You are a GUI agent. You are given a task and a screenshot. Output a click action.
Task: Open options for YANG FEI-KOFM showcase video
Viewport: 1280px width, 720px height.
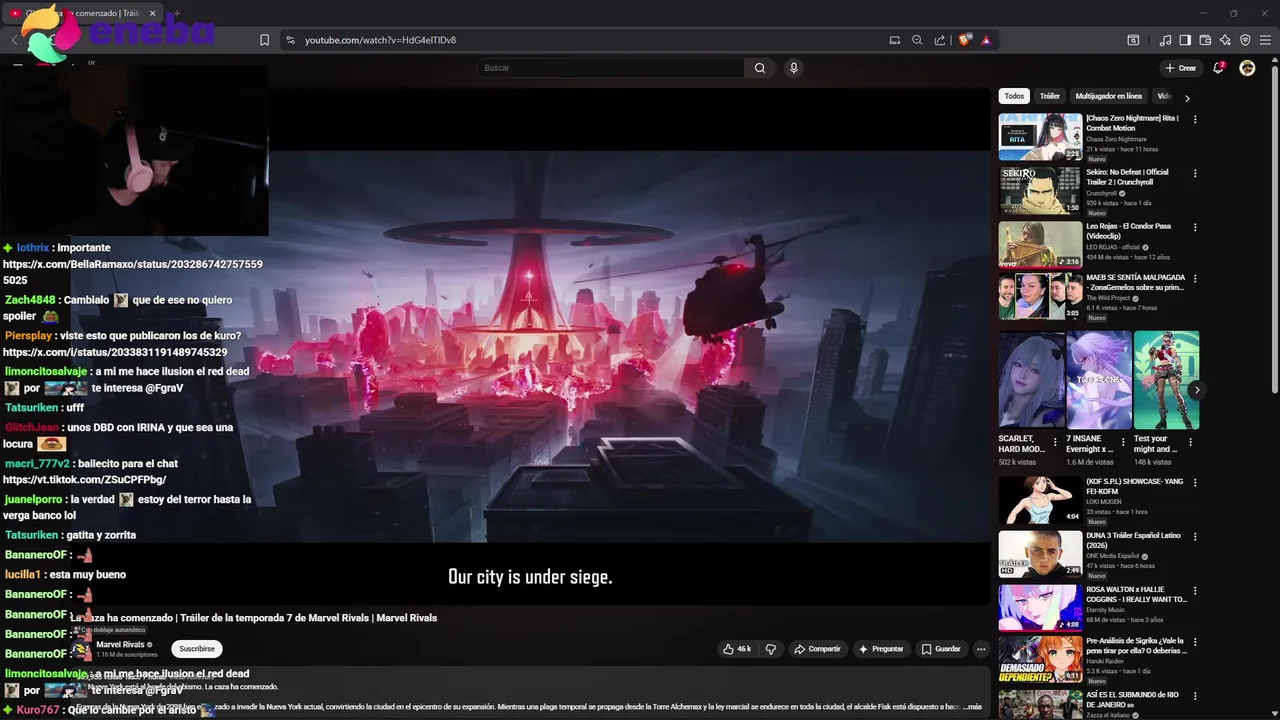pyautogui.click(x=1195, y=482)
